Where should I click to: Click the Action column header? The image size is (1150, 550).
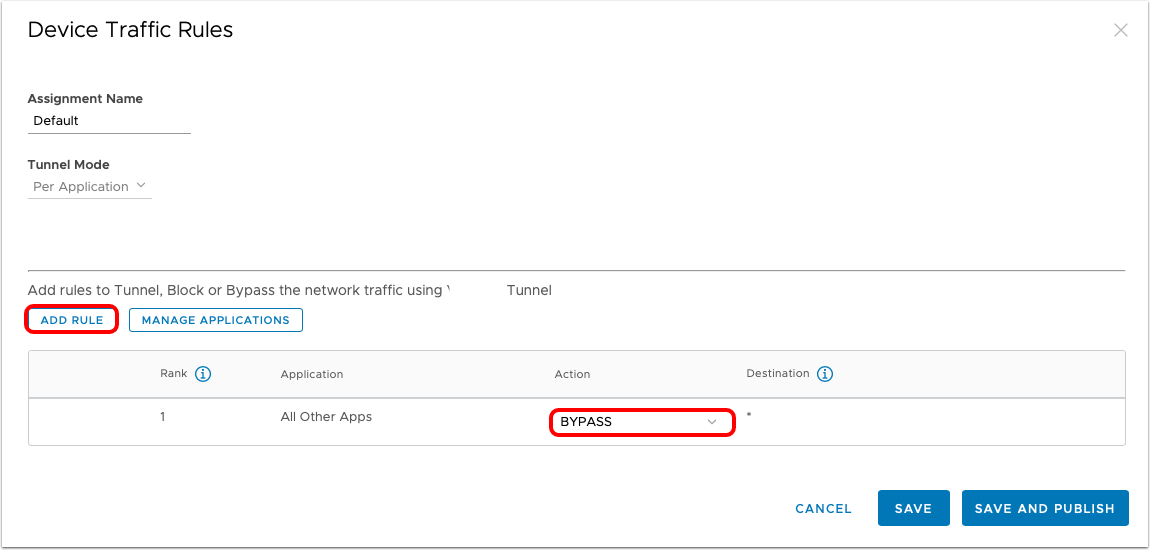pos(572,374)
